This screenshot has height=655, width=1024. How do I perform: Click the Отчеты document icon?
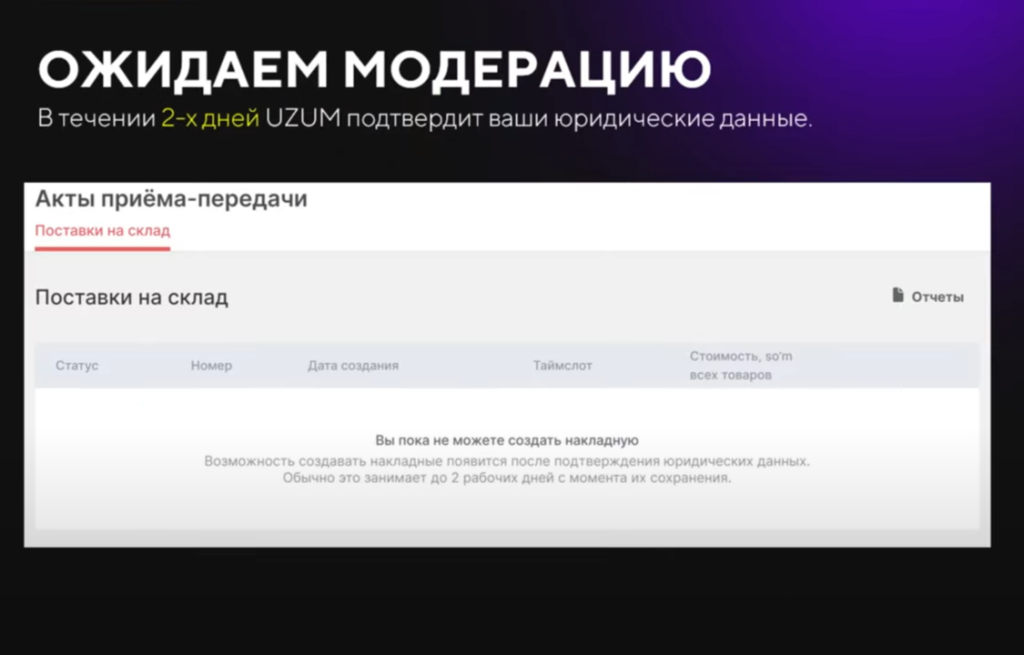point(898,295)
